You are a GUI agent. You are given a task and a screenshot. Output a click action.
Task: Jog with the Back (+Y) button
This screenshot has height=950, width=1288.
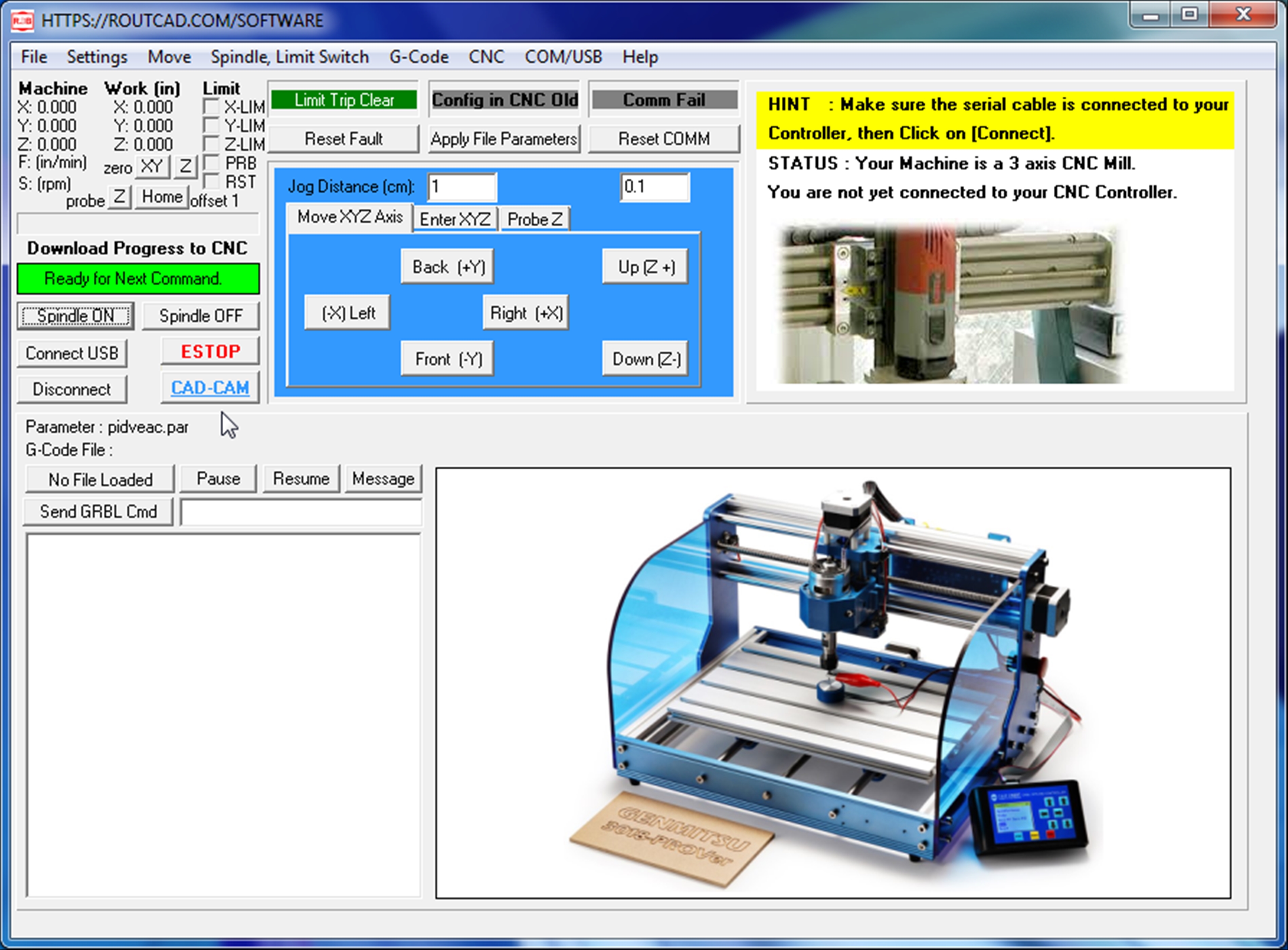pyautogui.click(x=447, y=267)
